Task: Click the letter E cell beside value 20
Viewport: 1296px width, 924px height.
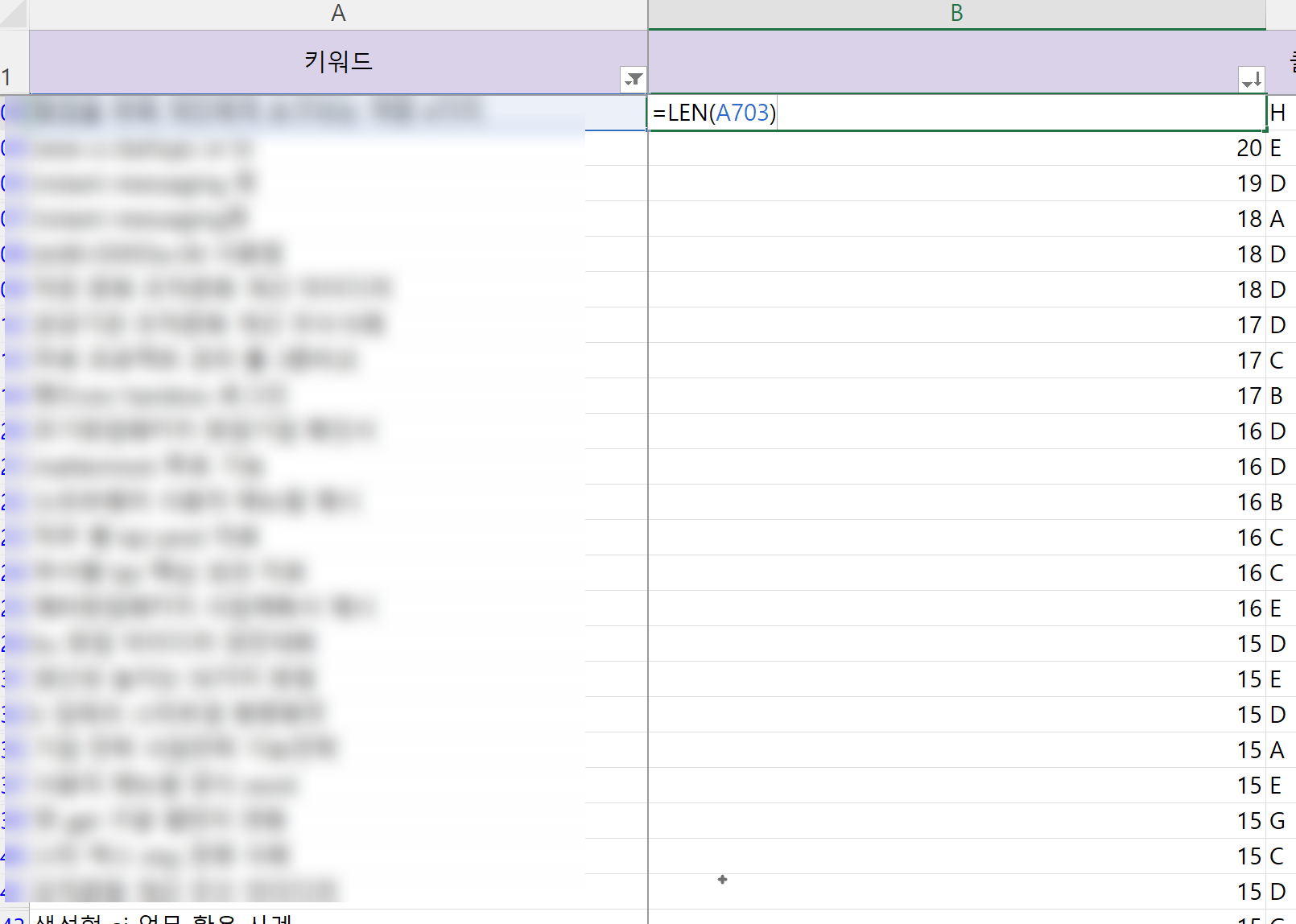Action: pos(1281,148)
